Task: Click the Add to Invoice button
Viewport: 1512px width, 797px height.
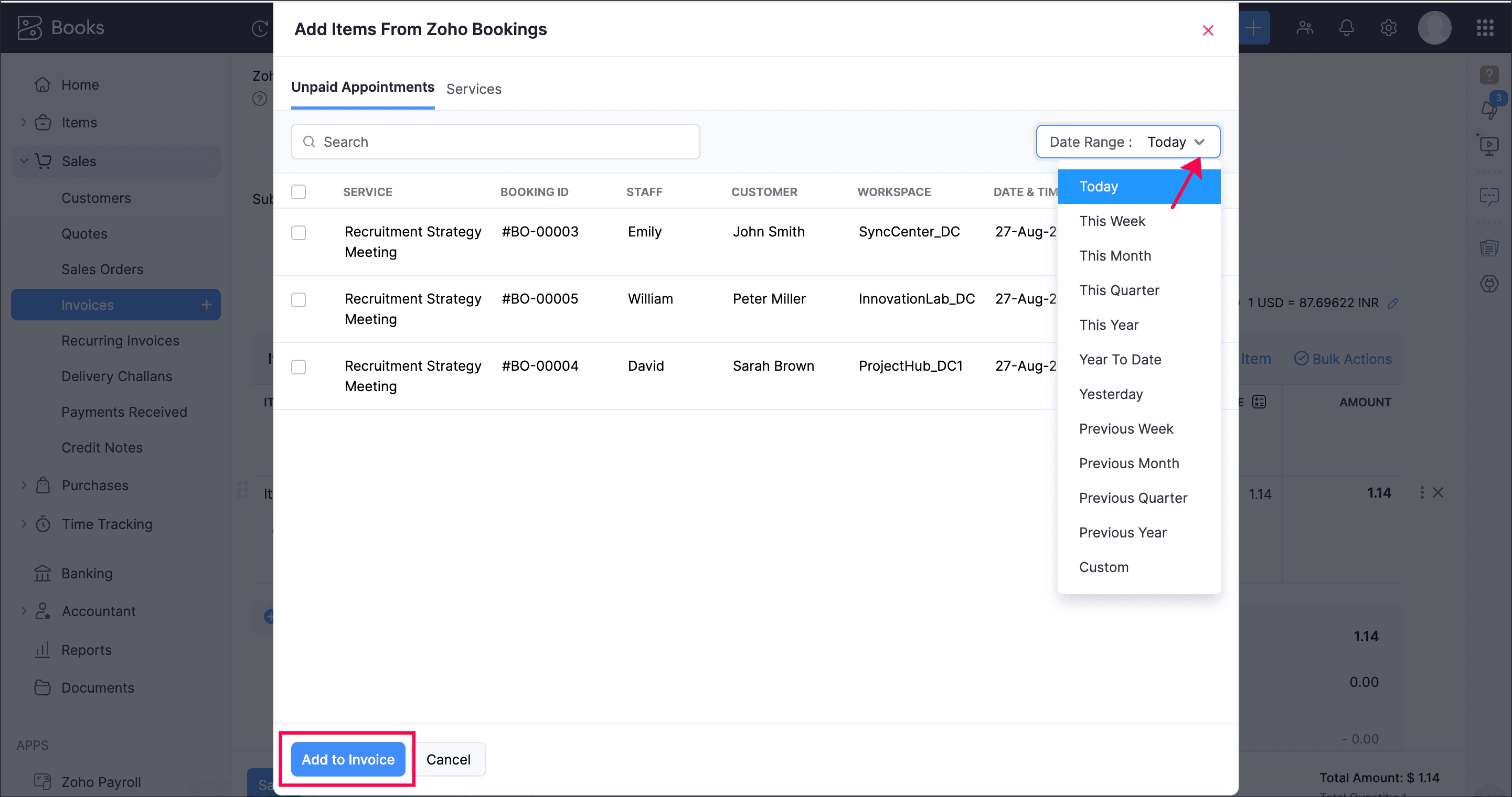Action: 348,759
